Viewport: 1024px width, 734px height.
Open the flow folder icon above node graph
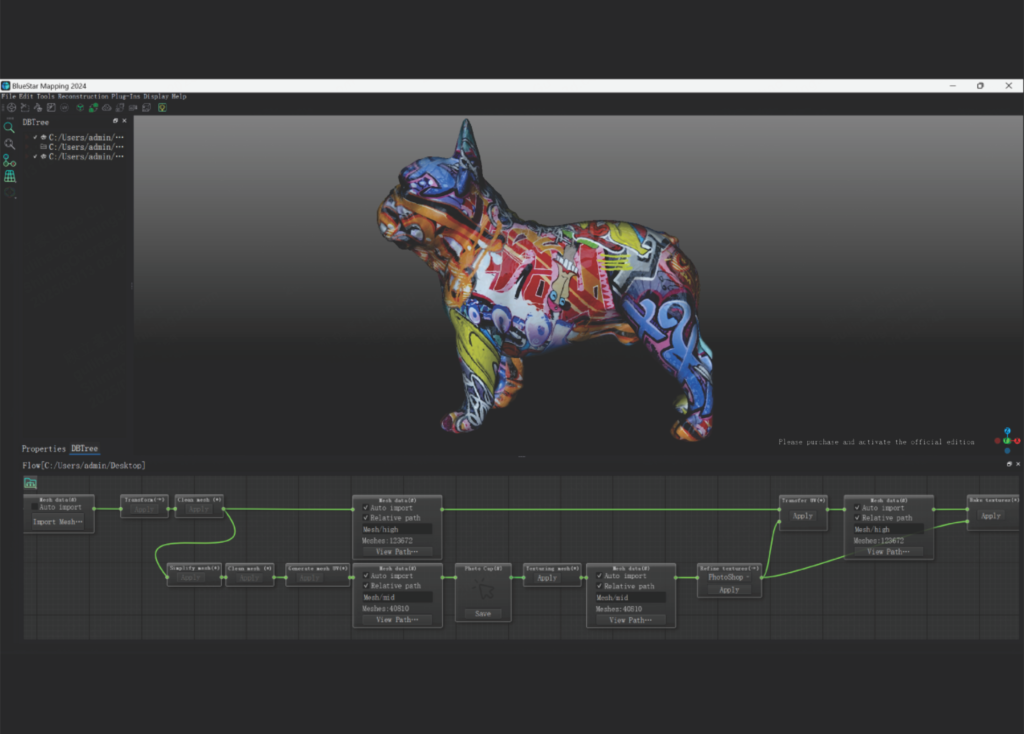[x=30, y=483]
